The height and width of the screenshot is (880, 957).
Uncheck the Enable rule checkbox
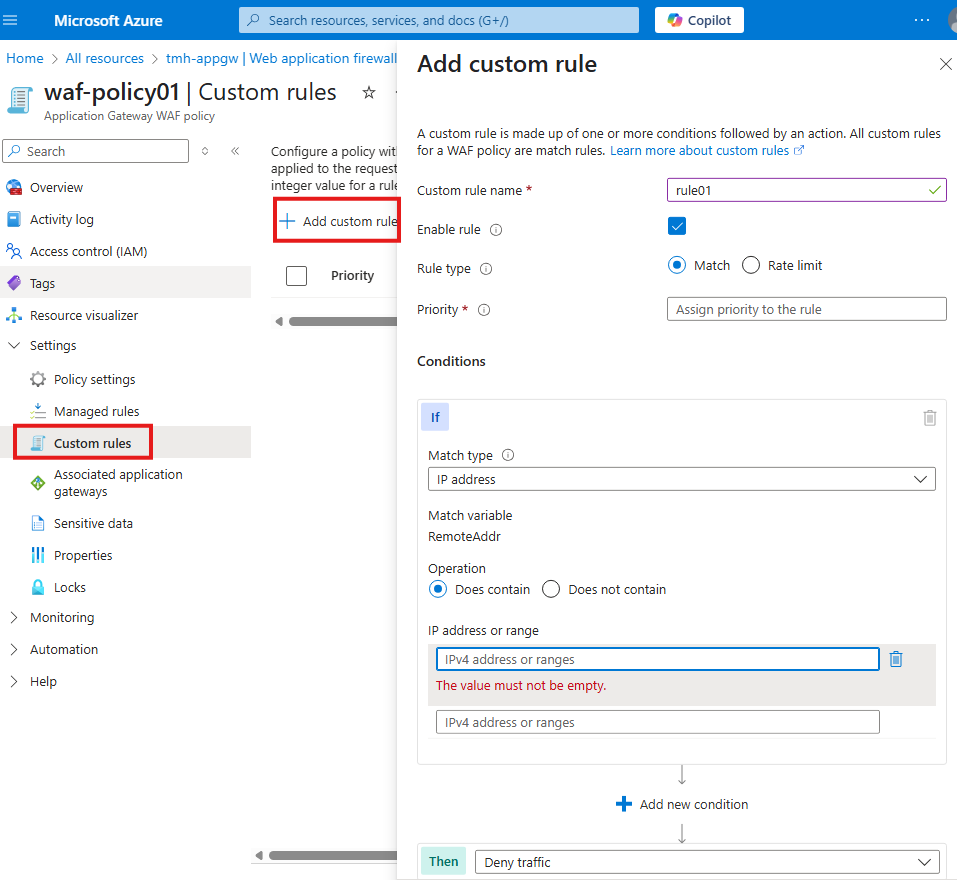tap(677, 226)
